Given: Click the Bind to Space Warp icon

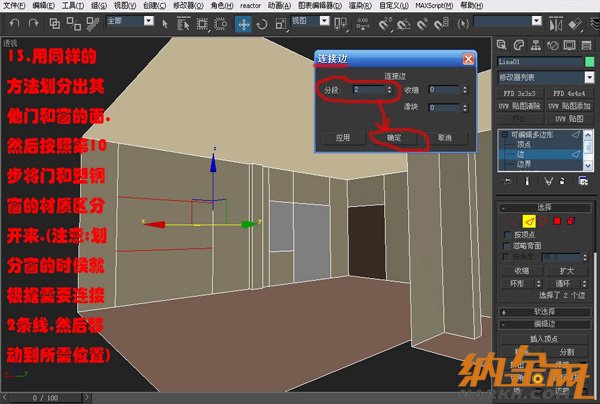Looking at the screenshot, I should (x=92, y=24).
